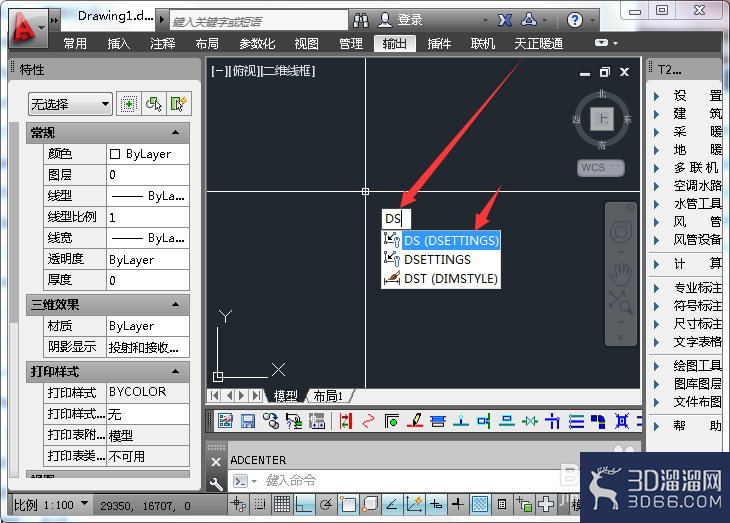This screenshot has width=730, height=523.
Task: Click the 线宽 ByLayer lineweight value
Action: pos(148,238)
